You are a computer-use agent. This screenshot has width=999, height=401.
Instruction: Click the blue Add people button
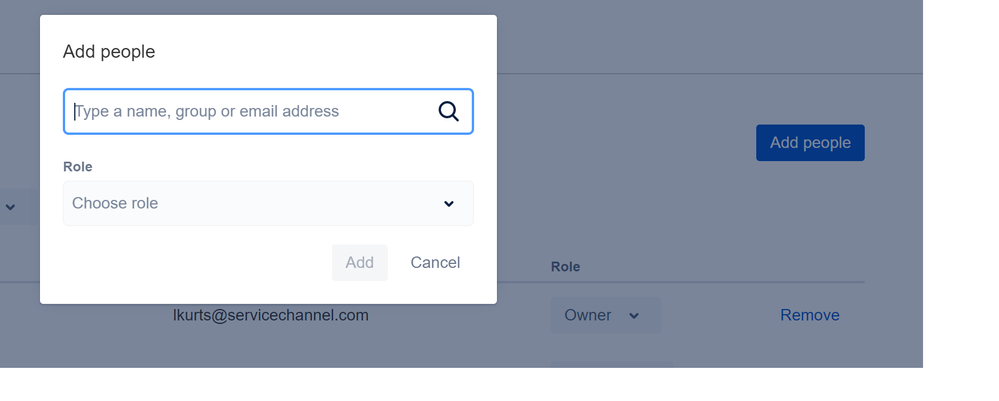coord(810,143)
